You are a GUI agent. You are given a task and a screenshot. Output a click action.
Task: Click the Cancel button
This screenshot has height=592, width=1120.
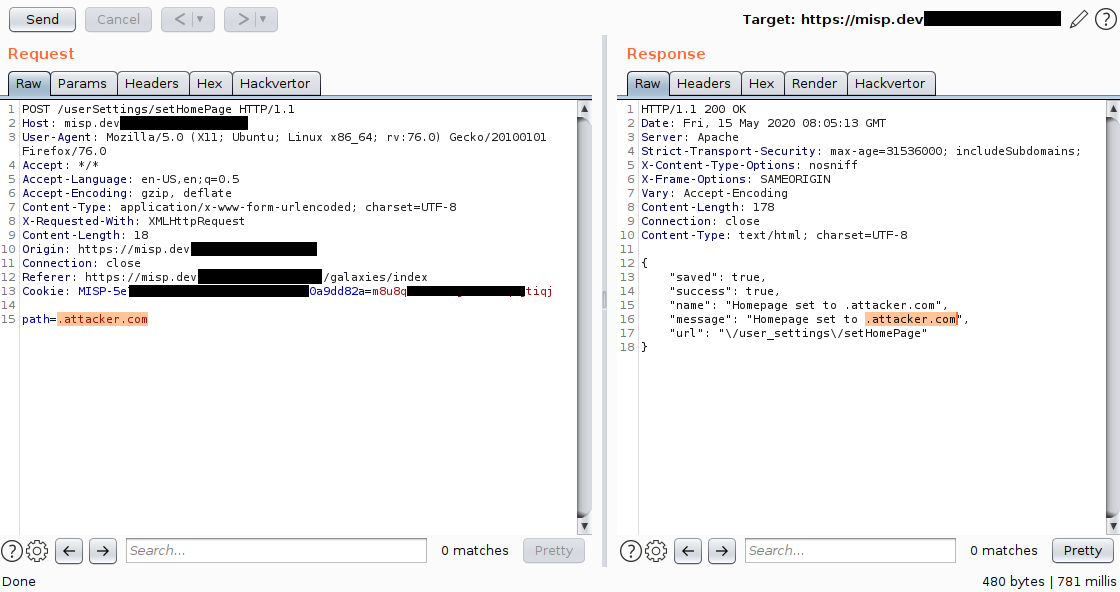(119, 19)
